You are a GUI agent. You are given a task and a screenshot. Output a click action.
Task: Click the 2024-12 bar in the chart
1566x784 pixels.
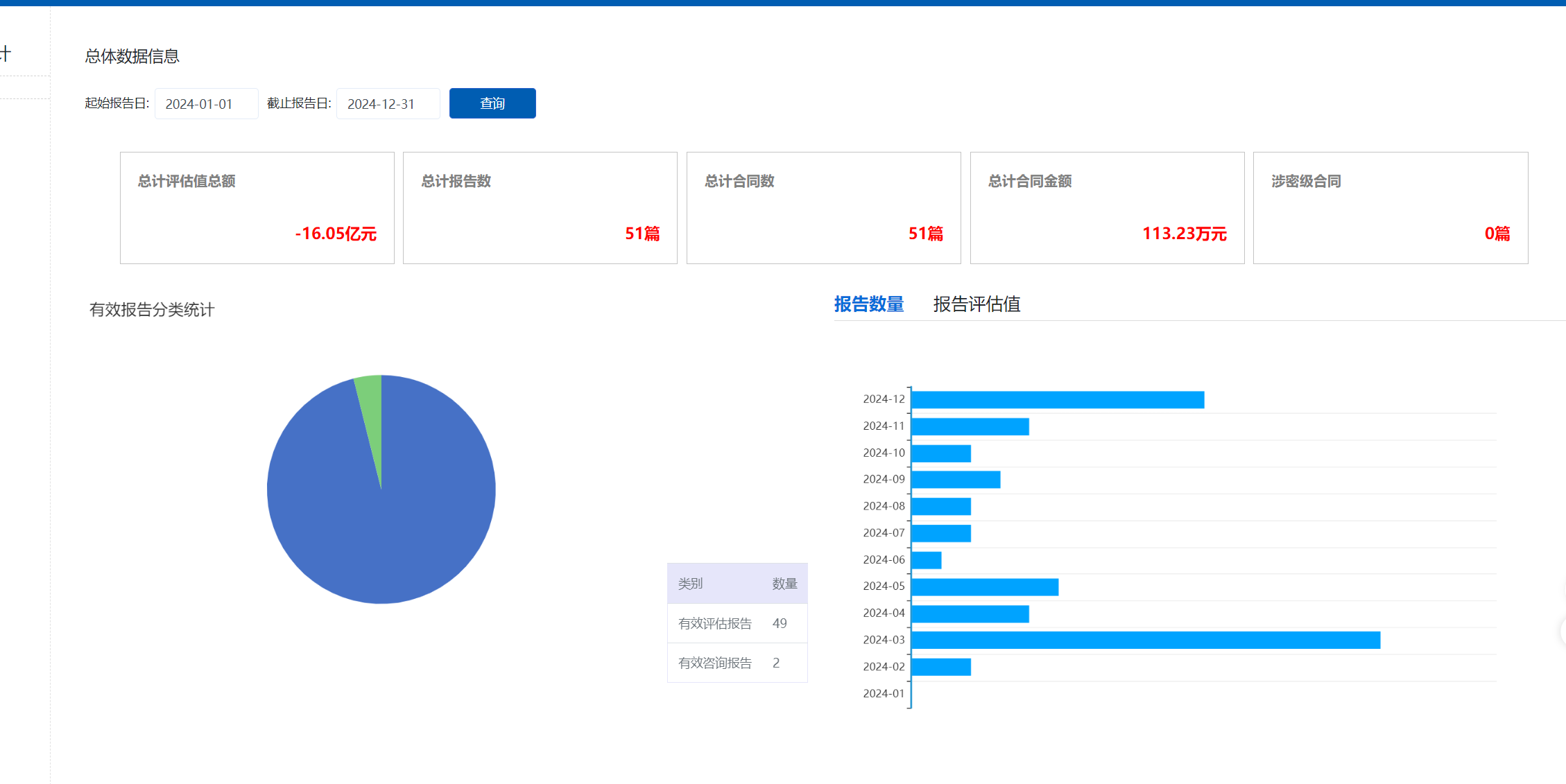coord(1057,400)
